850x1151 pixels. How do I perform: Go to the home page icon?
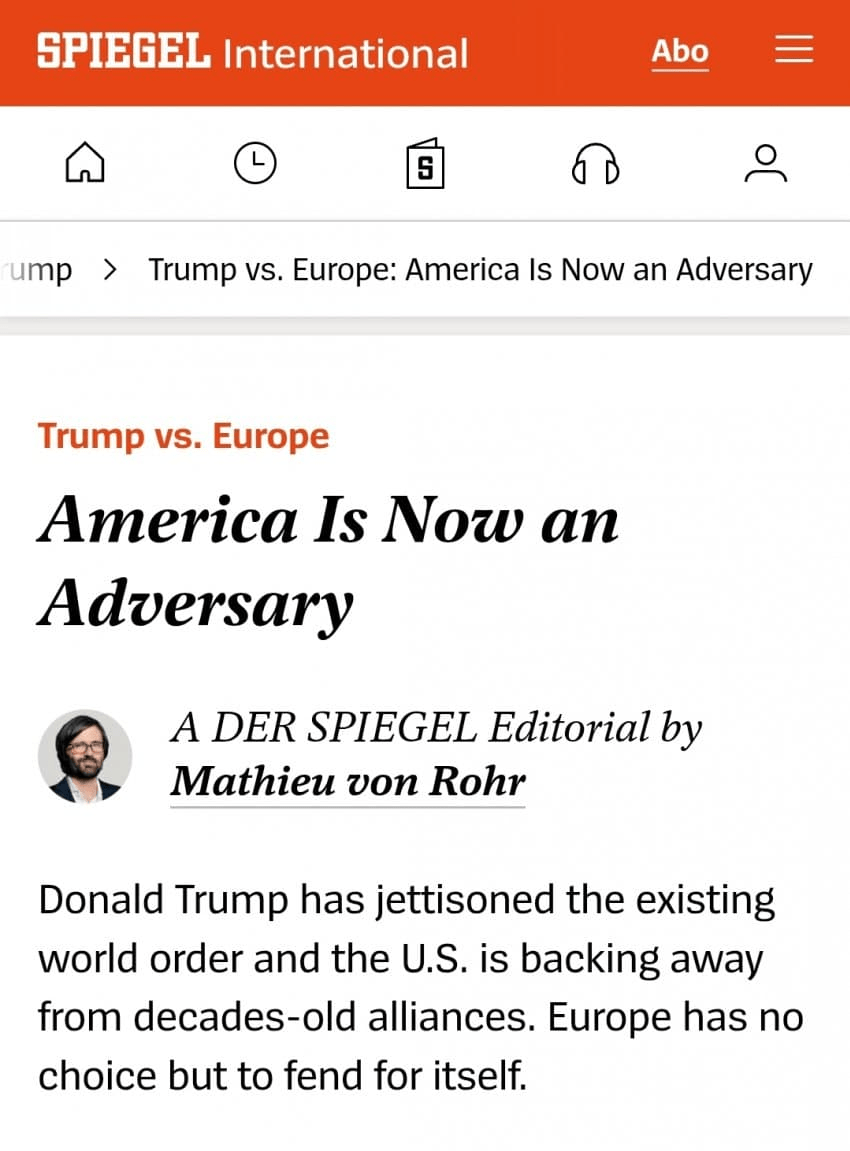[x=85, y=163]
